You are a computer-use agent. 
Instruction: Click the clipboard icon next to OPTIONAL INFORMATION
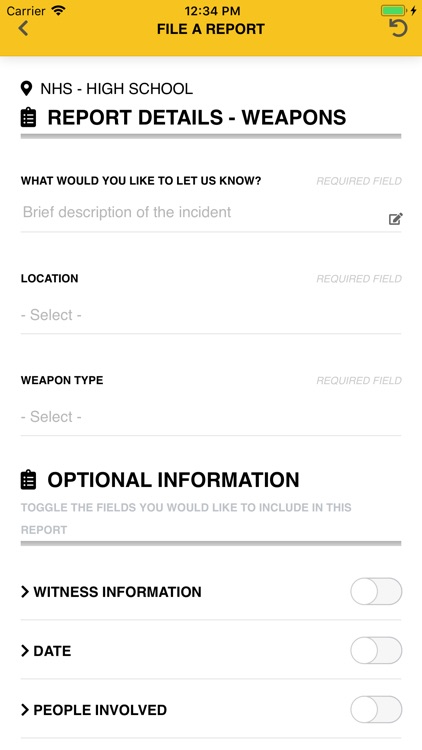(28, 480)
